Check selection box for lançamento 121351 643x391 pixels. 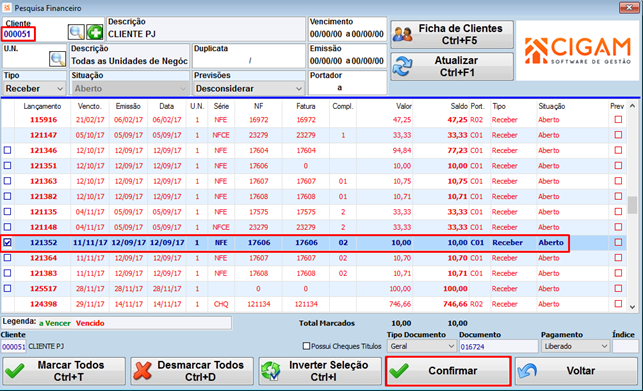(x=7, y=165)
